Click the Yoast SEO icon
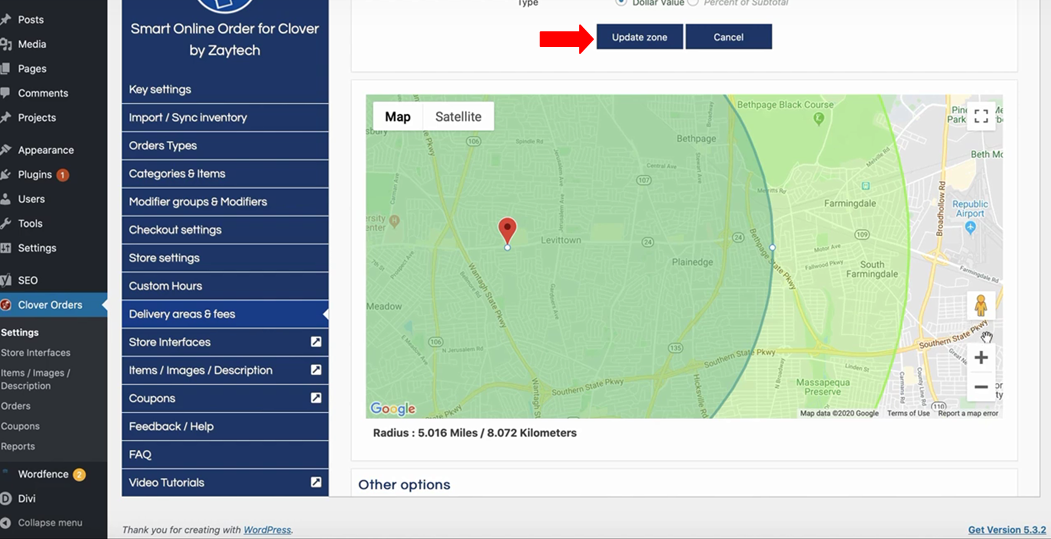The height and width of the screenshot is (539, 1051). coord(5,280)
